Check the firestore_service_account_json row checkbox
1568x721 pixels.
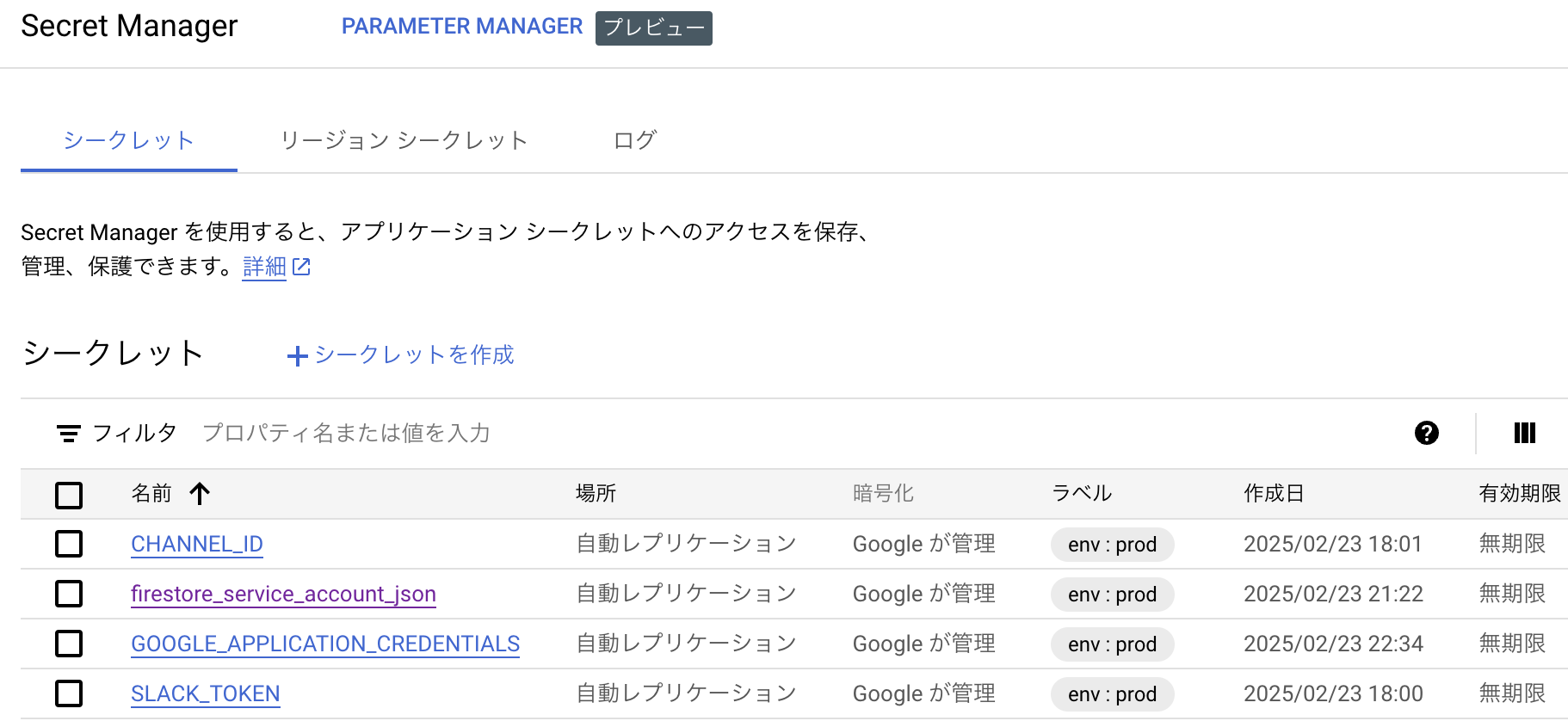pyautogui.click(x=69, y=594)
